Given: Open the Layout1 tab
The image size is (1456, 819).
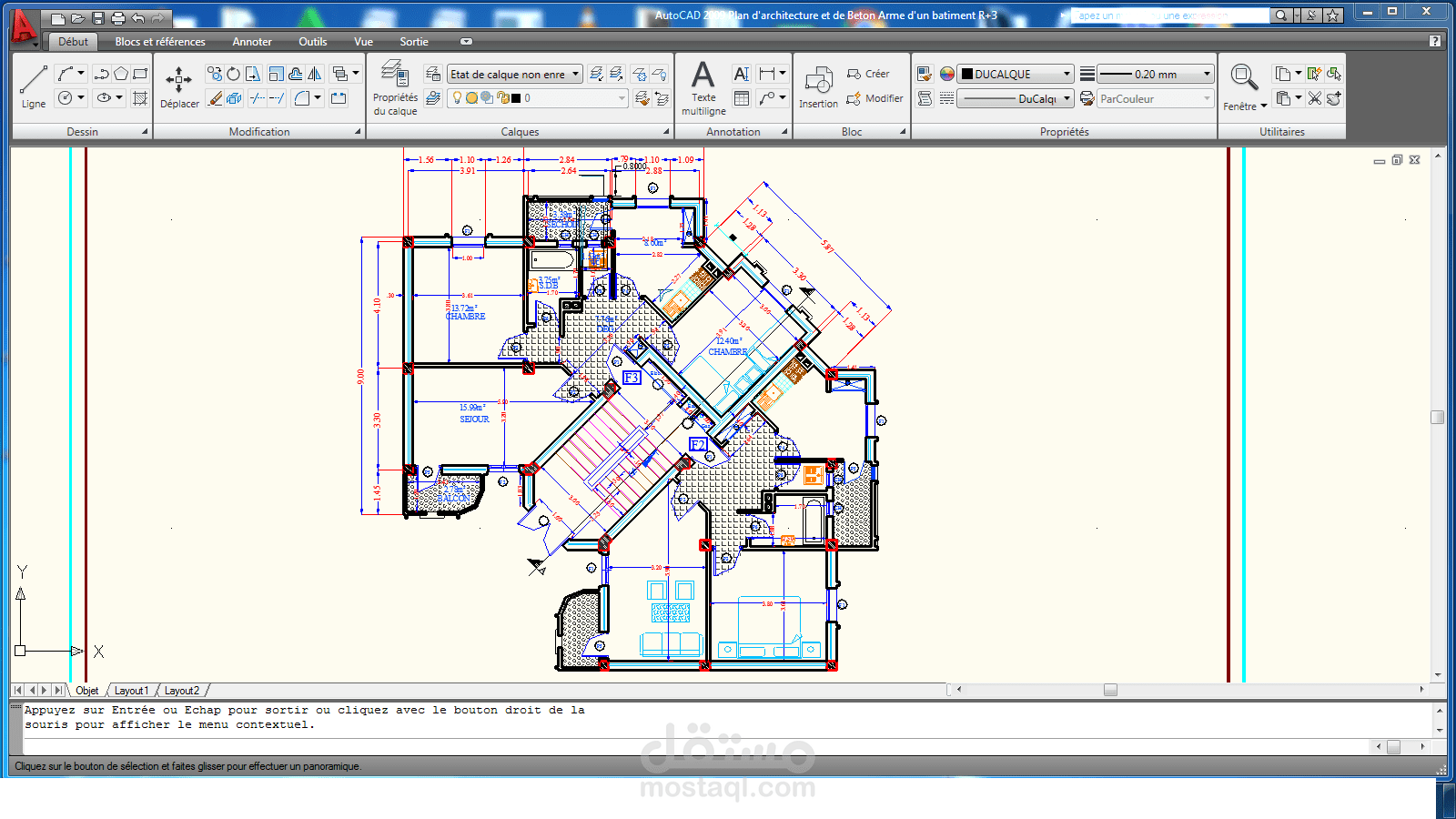Looking at the screenshot, I should 131,691.
